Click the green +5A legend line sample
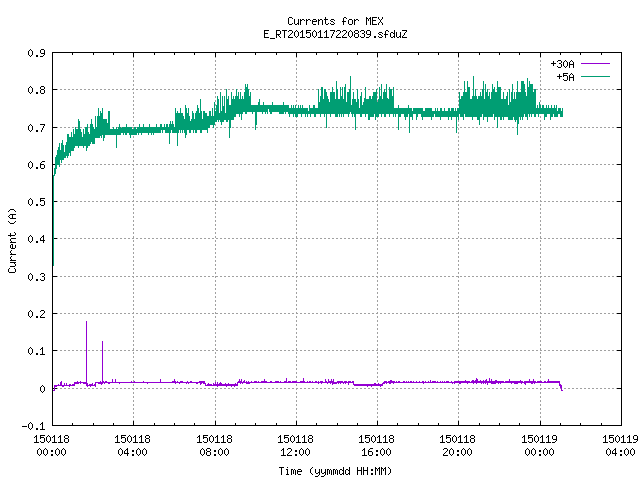The height and width of the screenshot is (480, 640). pyautogui.click(x=595, y=76)
